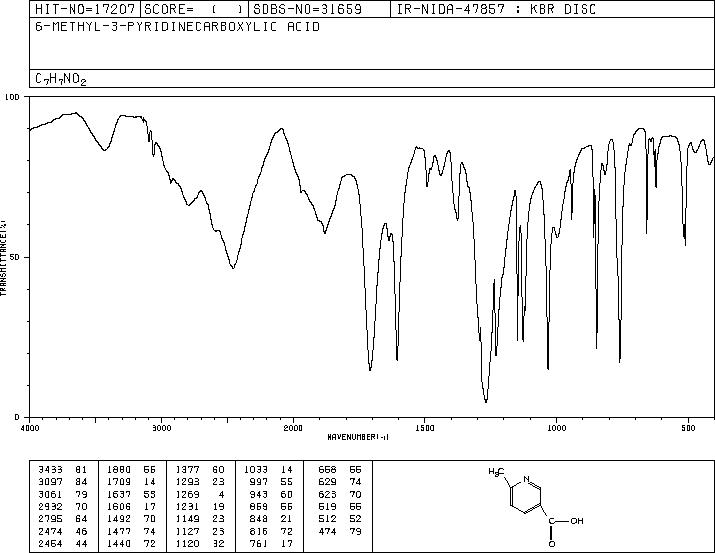Select the 1120 peak entry in the table
Screen dimensions: 715x553
200,544
